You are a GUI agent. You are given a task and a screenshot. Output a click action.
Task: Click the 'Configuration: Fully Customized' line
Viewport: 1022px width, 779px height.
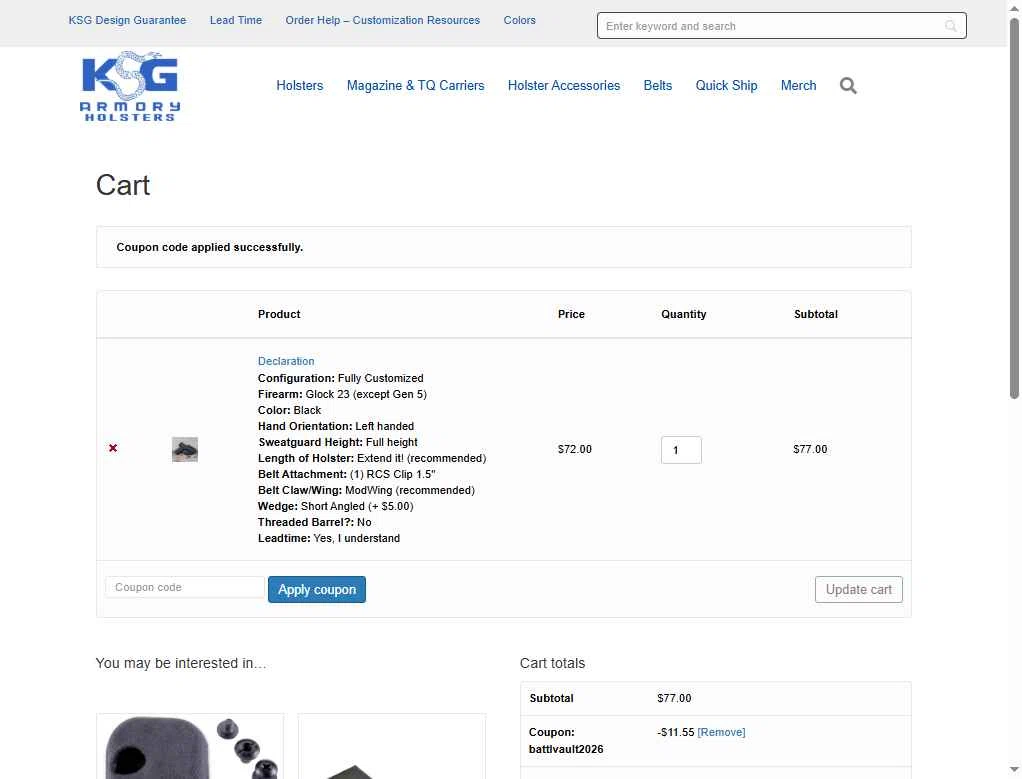coord(341,378)
